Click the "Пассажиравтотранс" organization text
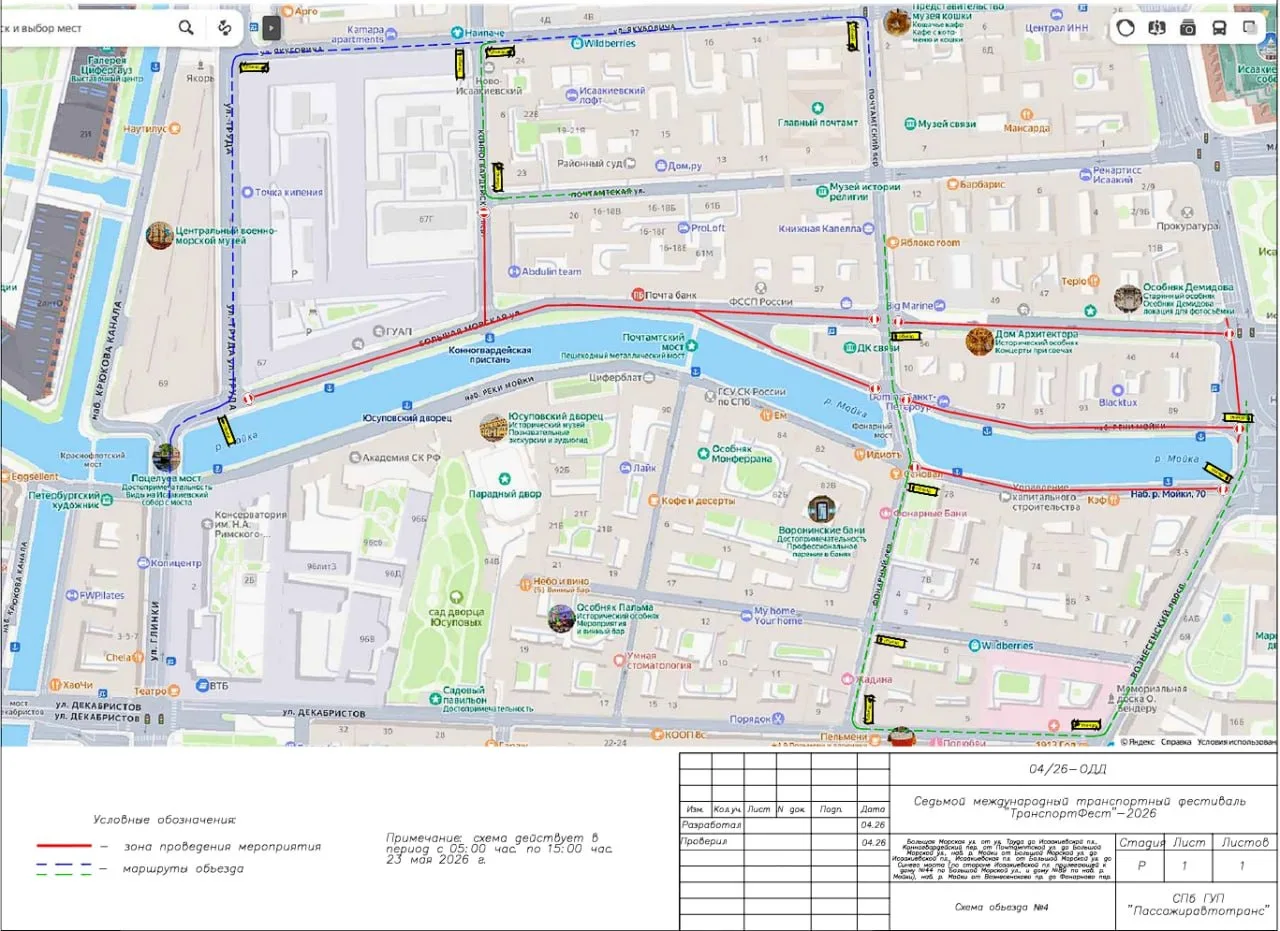This screenshot has width=1280, height=931. tap(1197, 911)
